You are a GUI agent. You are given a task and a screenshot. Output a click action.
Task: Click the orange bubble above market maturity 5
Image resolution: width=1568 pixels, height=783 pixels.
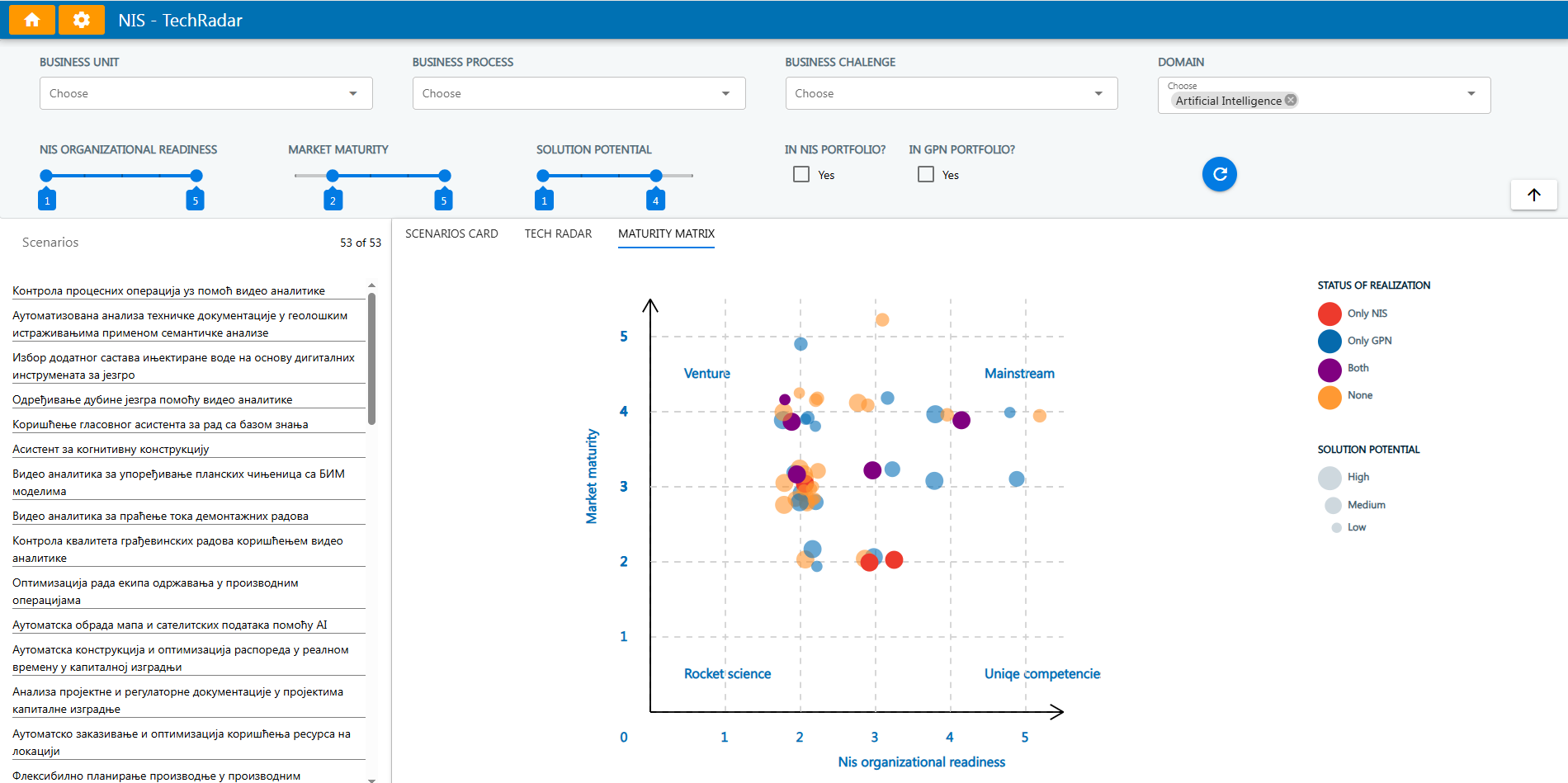click(x=882, y=320)
